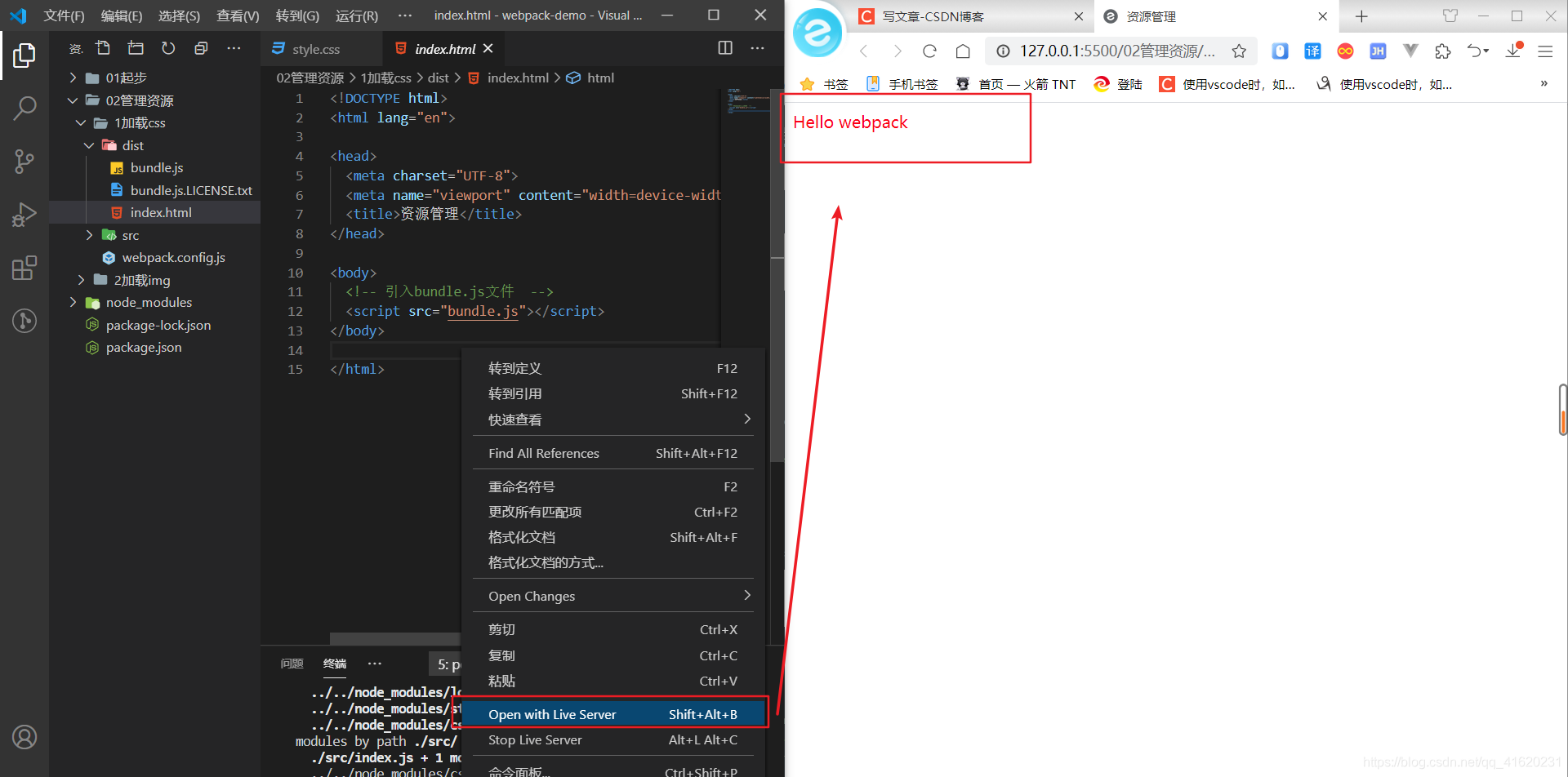1568x777 pixels.
Task: Open Run and Debug view
Action: pyautogui.click(x=24, y=214)
